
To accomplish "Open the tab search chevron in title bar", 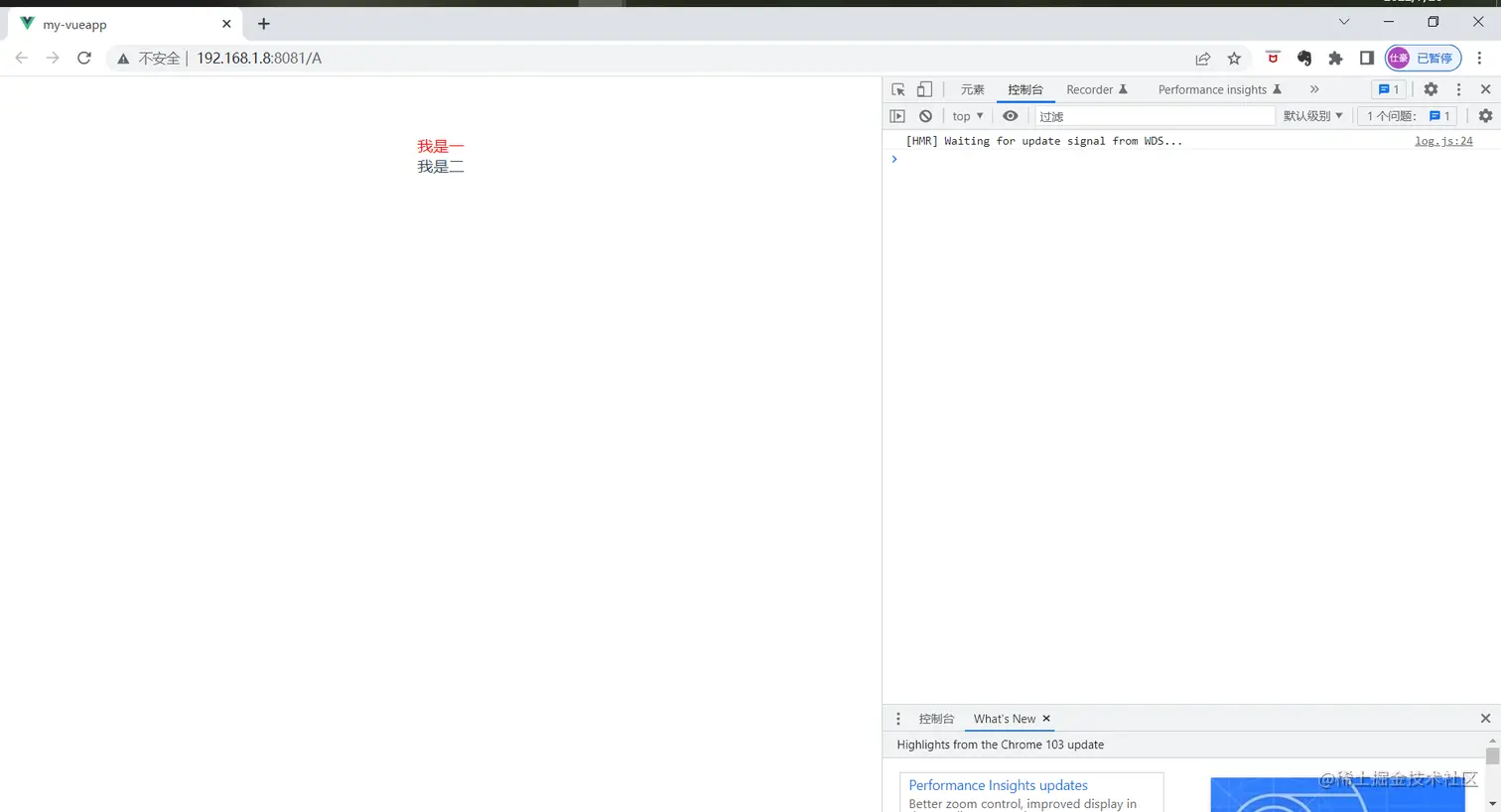I will pos(1344,22).
